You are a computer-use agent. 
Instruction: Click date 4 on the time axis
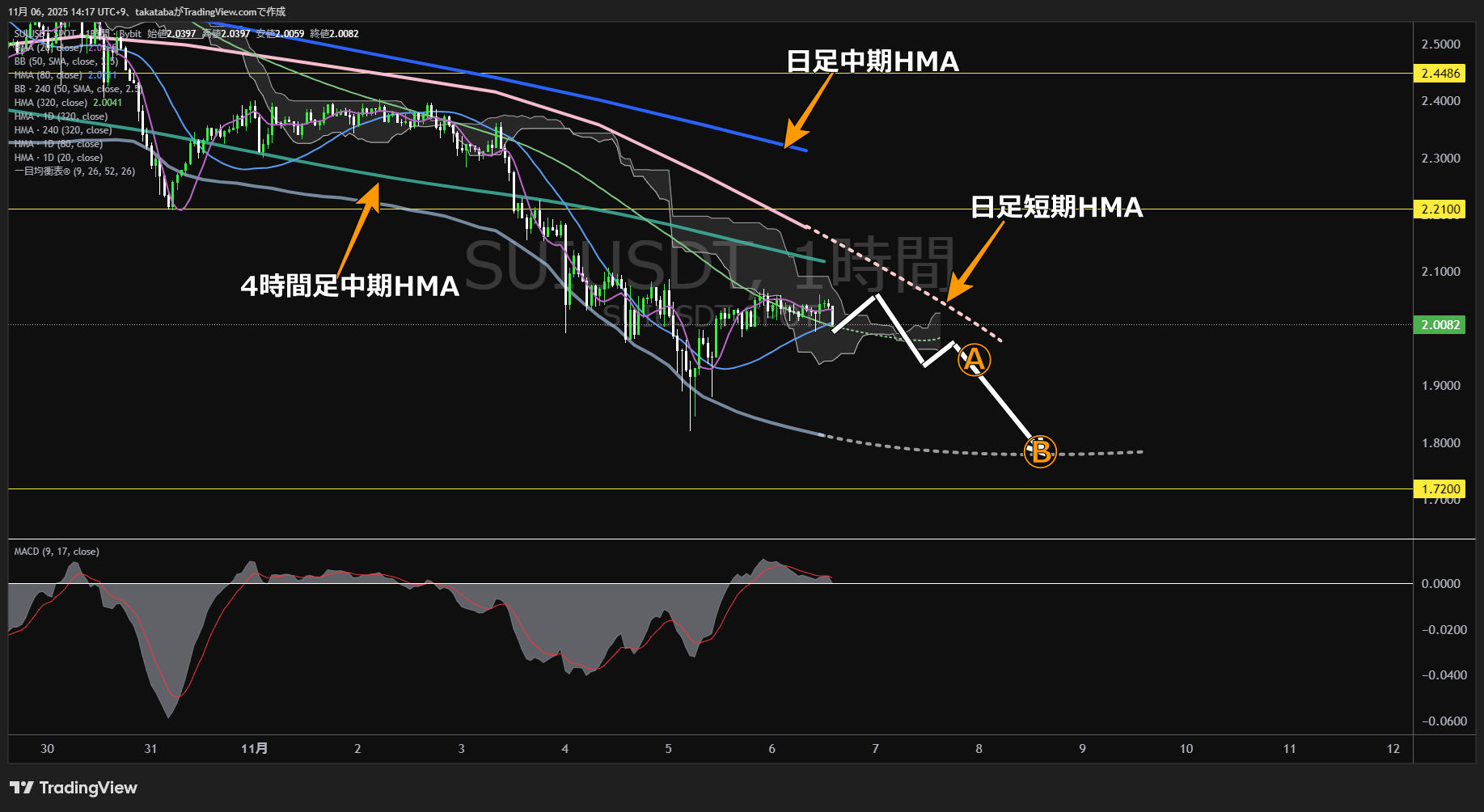[564, 749]
